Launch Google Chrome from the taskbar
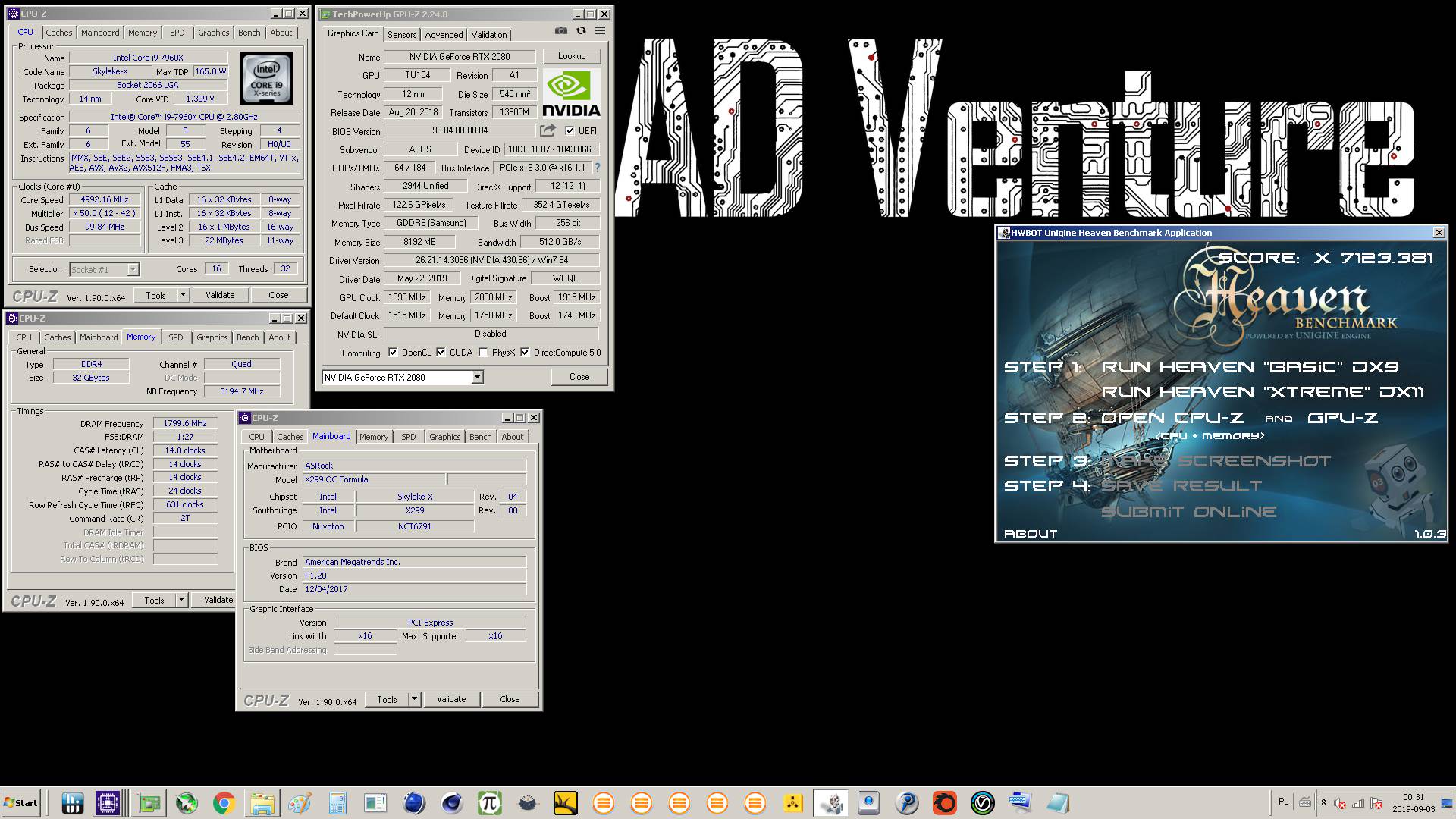The image size is (1456, 819). (x=224, y=803)
